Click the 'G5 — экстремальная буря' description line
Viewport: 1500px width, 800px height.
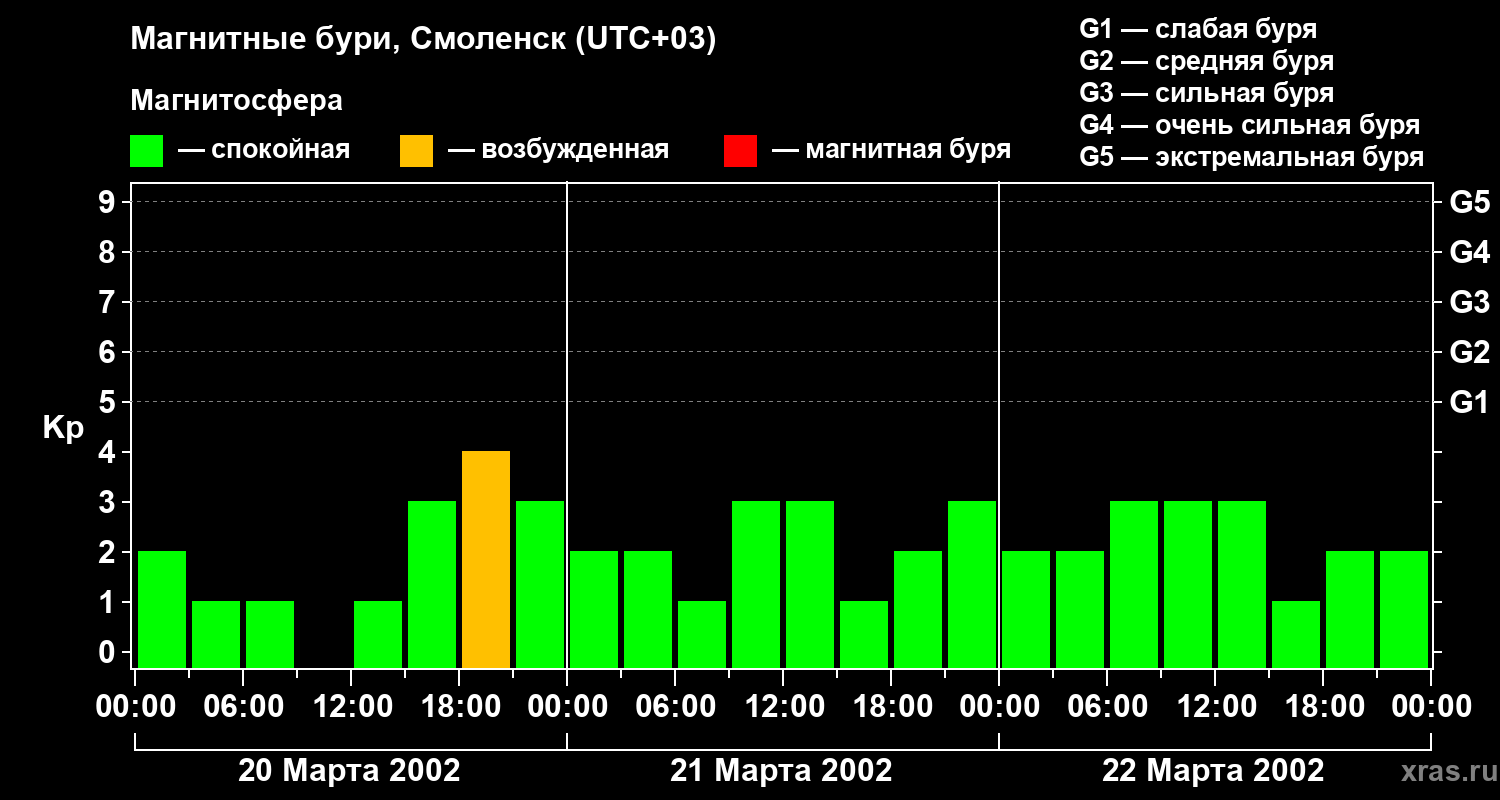coord(1251,157)
